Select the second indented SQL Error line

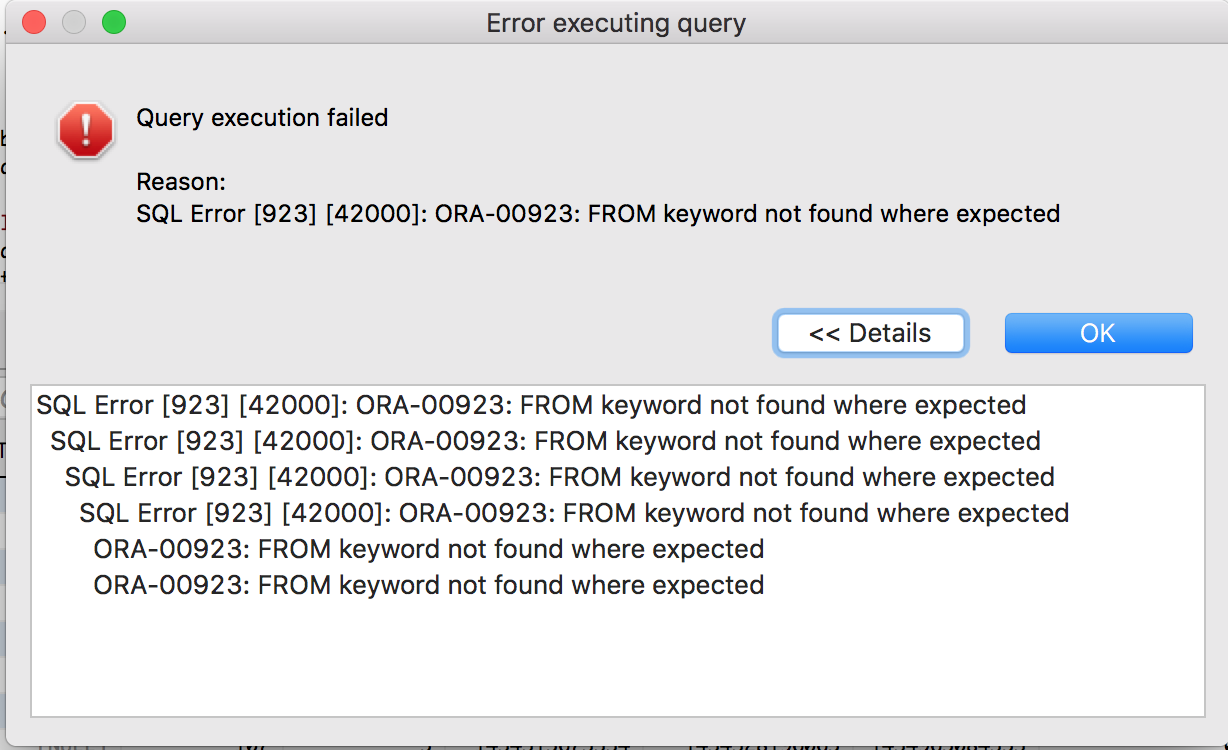pyautogui.click(x=545, y=441)
